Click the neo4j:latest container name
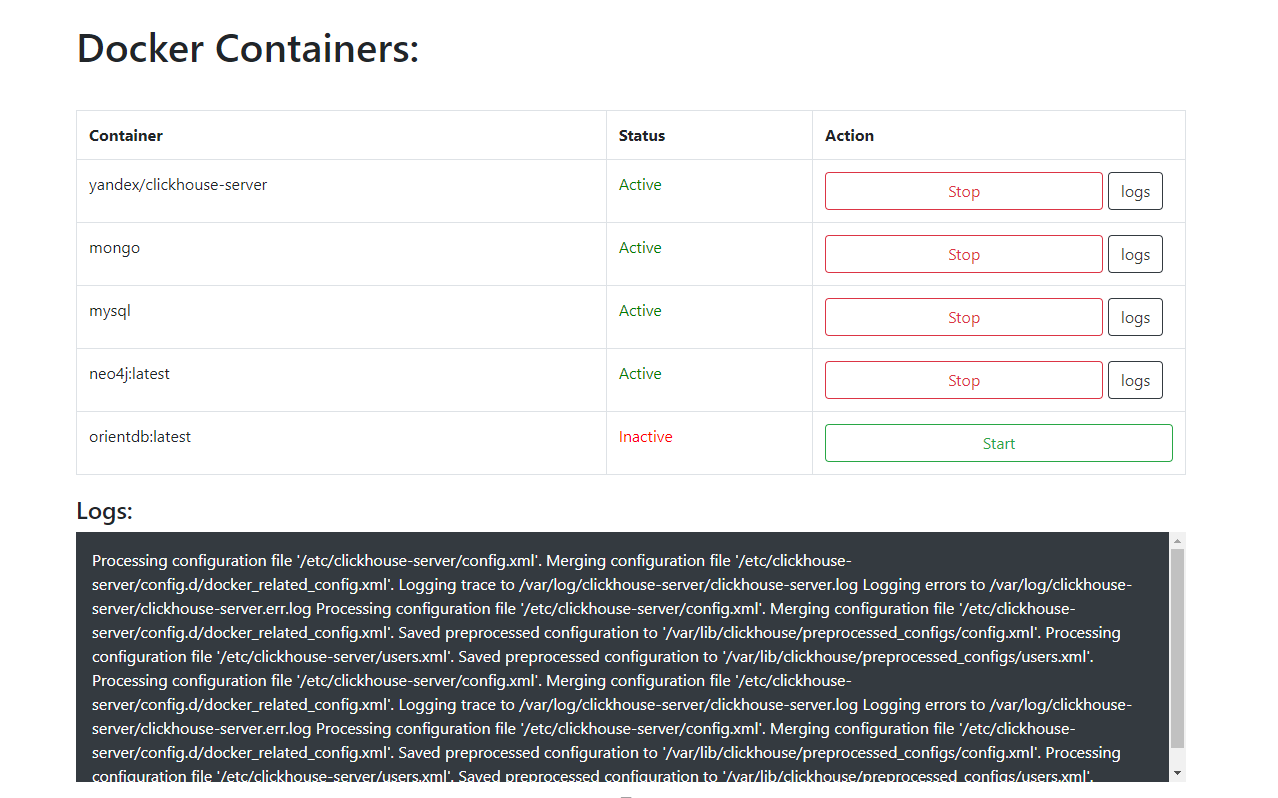Viewport: 1278px width, 798px height. click(x=130, y=373)
